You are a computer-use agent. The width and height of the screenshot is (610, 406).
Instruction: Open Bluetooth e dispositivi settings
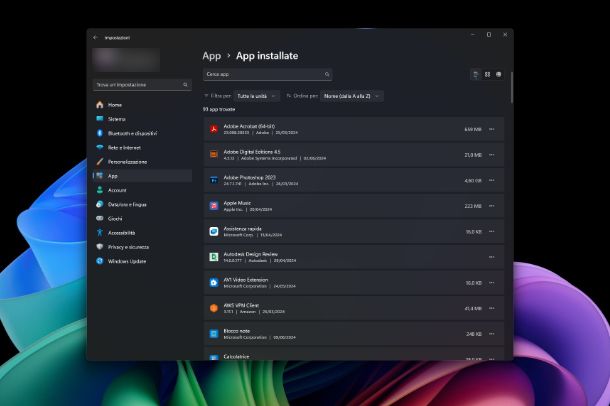point(142,133)
